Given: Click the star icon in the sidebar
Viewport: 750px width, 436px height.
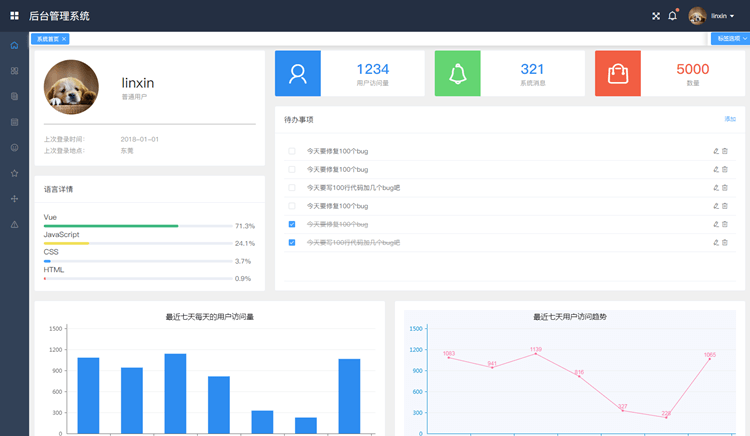Looking at the screenshot, I should click(14, 173).
